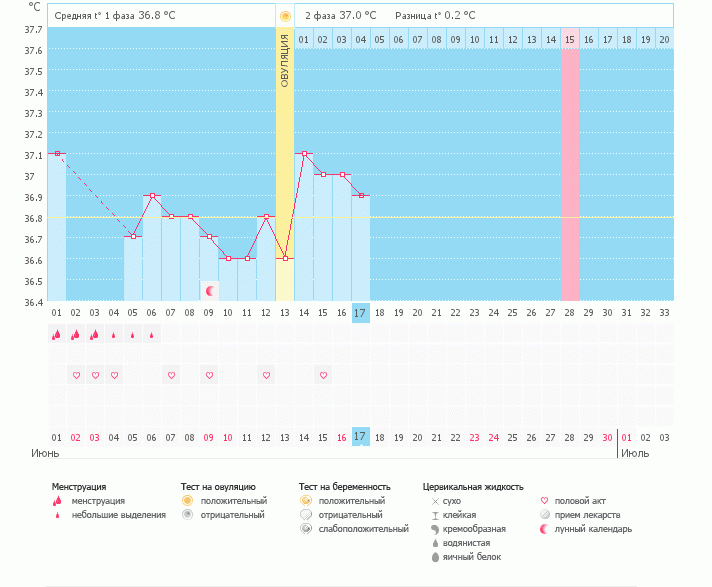Click the ovulation sun icon in header
This screenshot has width=712, height=587.
(285, 16)
